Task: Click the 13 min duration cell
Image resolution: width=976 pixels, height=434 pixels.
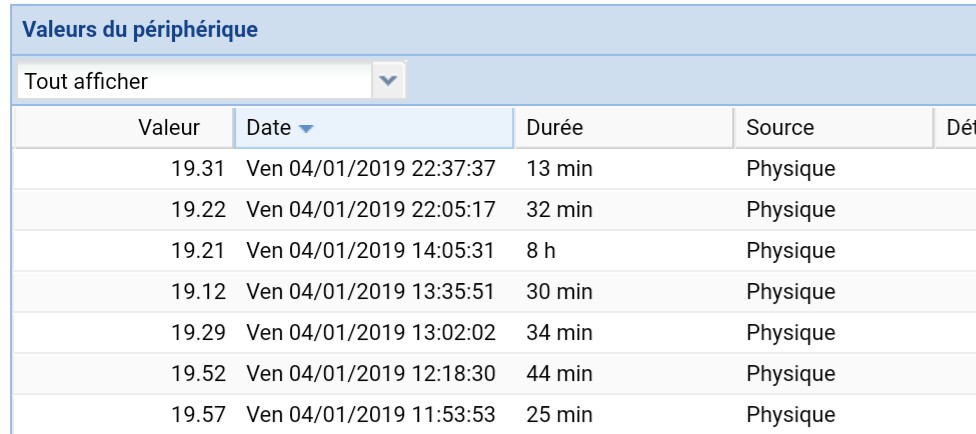Action: point(559,169)
